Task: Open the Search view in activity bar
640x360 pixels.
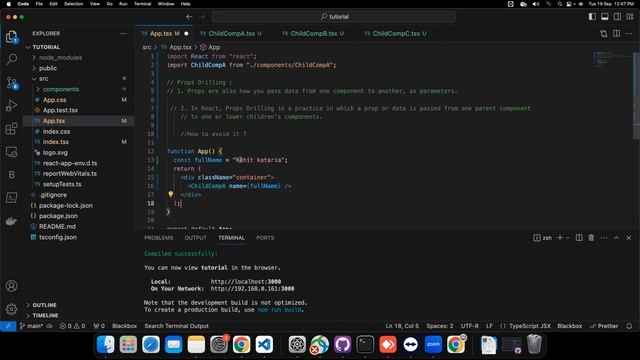Action: 11,60
